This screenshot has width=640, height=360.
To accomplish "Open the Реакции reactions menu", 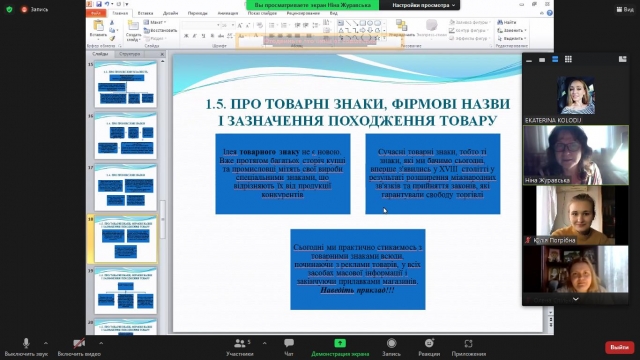I will coord(429,347).
